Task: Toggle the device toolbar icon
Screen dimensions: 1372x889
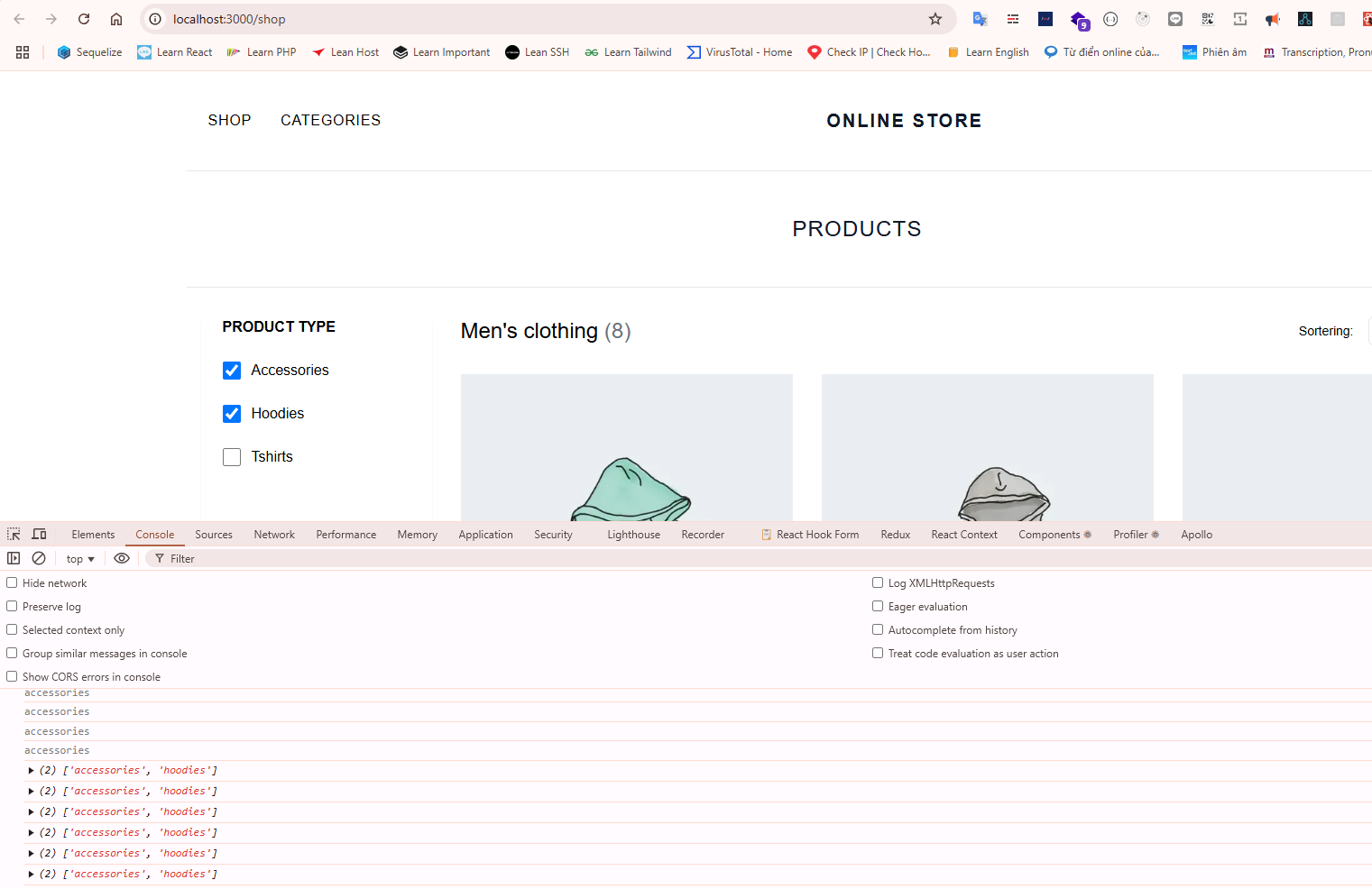Action: (x=39, y=534)
